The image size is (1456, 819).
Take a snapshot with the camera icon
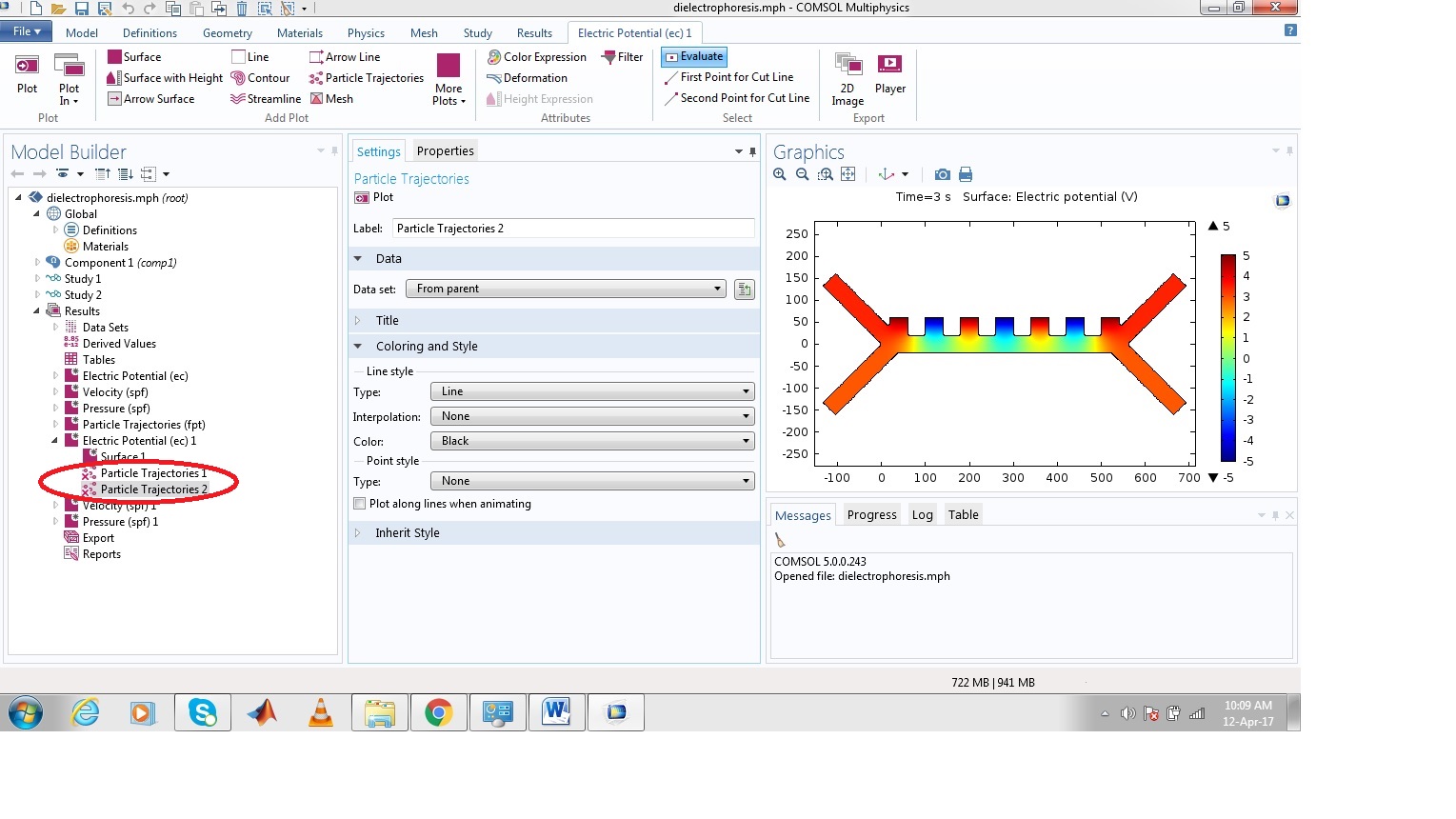coord(942,174)
